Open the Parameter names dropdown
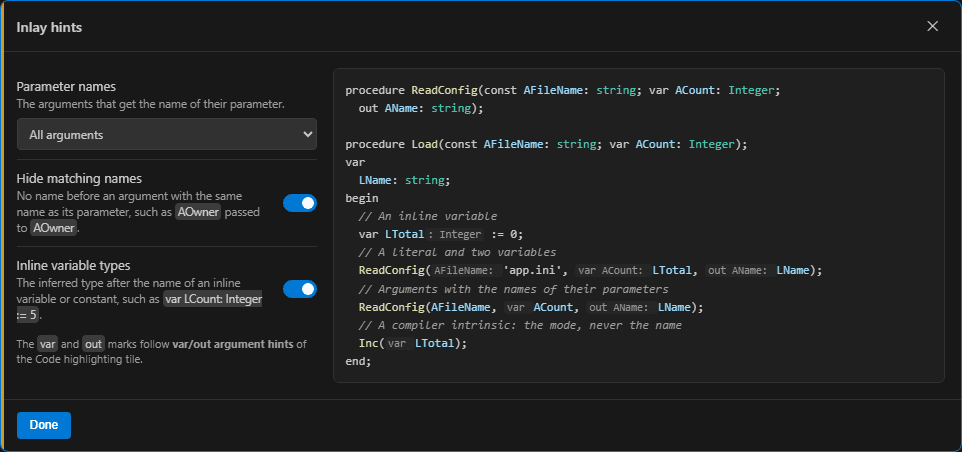The width and height of the screenshot is (962, 452). point(167,134)
